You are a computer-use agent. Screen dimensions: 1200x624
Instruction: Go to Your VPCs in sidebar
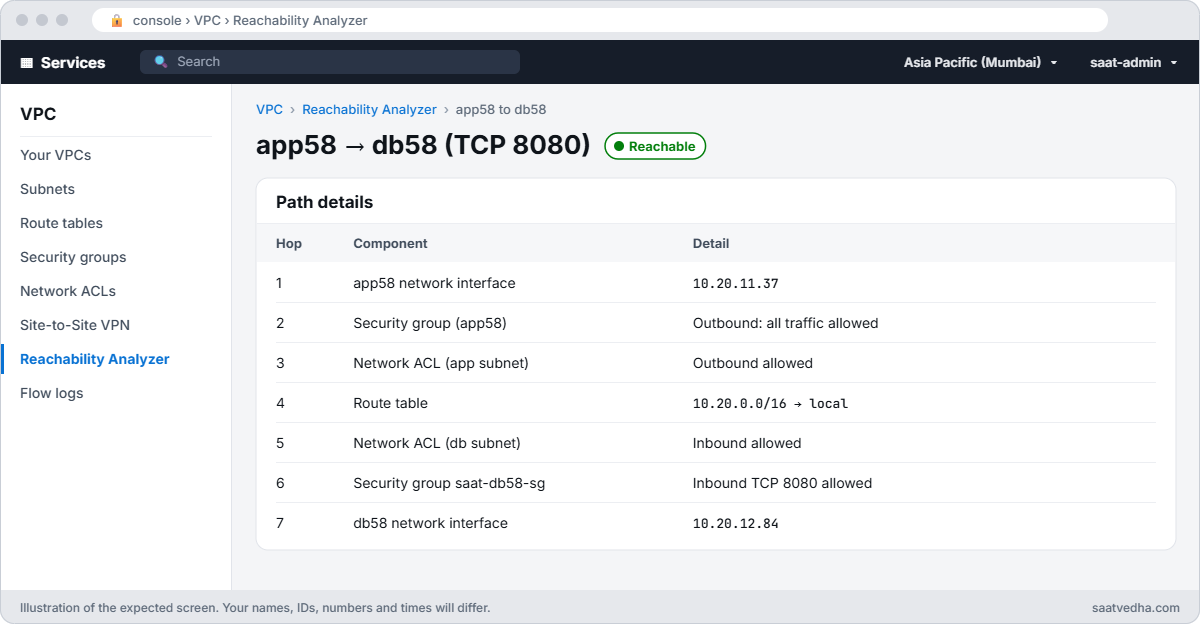[x=56, y=155]
